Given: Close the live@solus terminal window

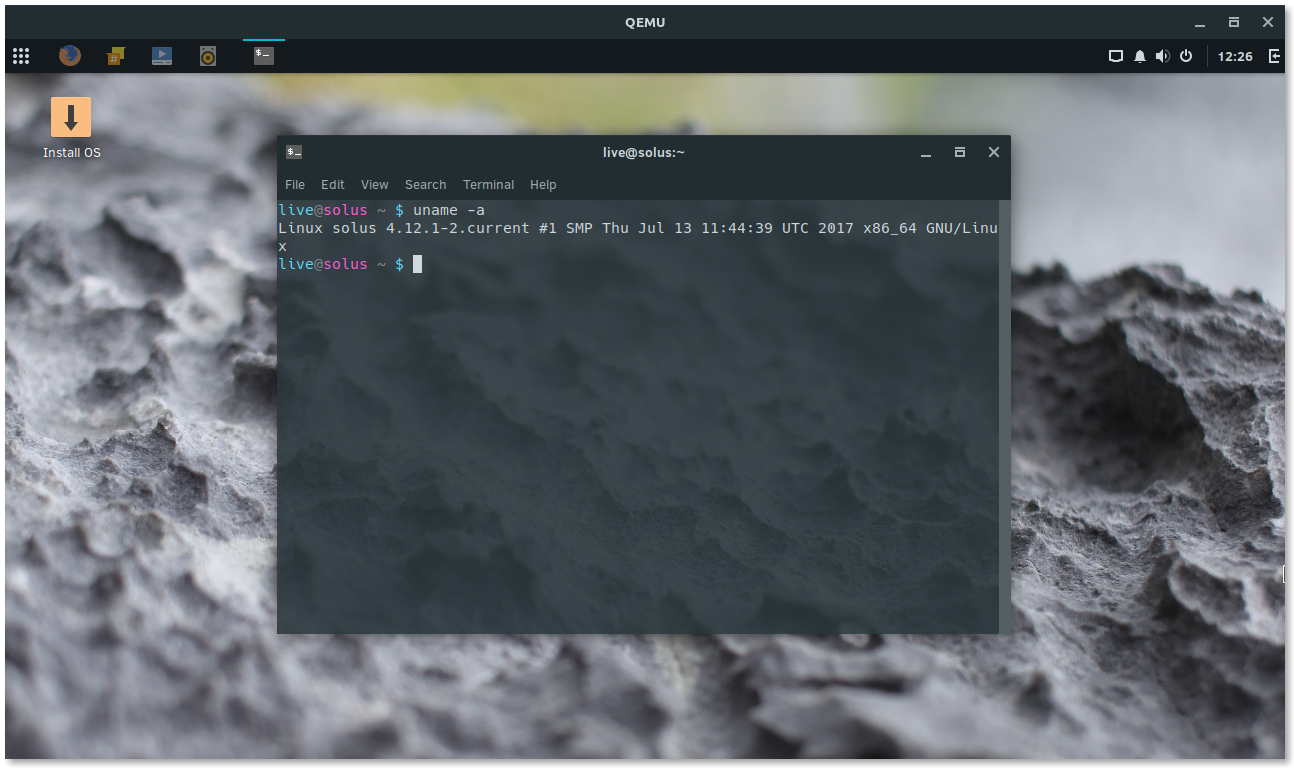Looking at the screenshot, I should [x=994, y=152].
